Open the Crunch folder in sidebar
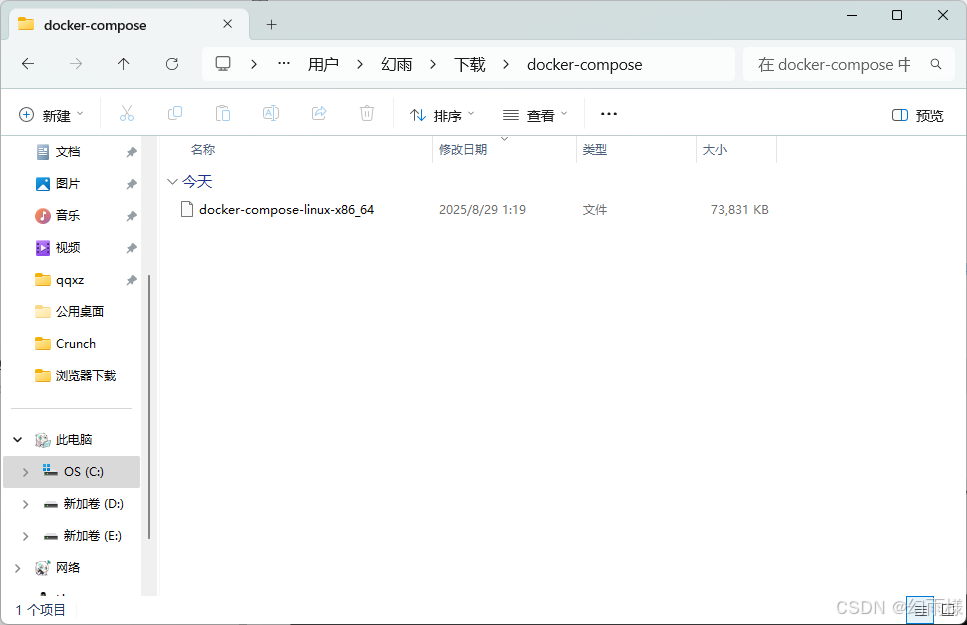967x625 pixels. pyautogui.click(x=76, y=344)
